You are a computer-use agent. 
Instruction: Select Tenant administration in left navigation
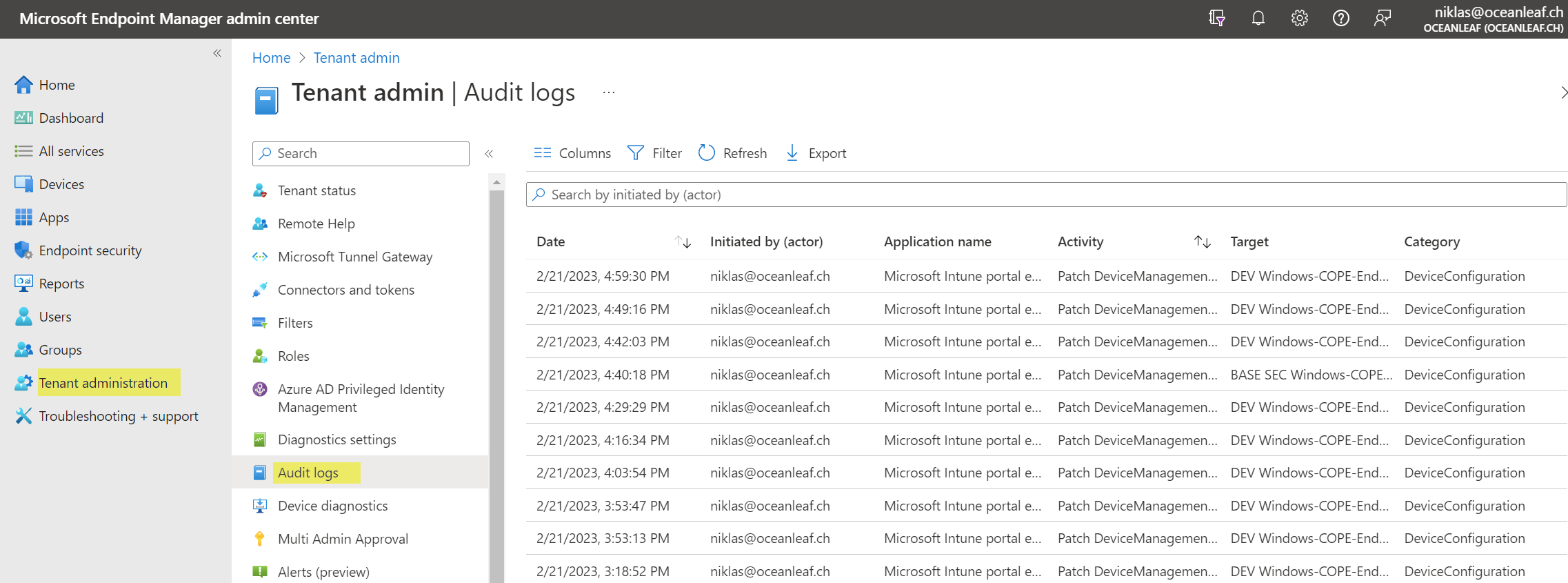point(103,382)
